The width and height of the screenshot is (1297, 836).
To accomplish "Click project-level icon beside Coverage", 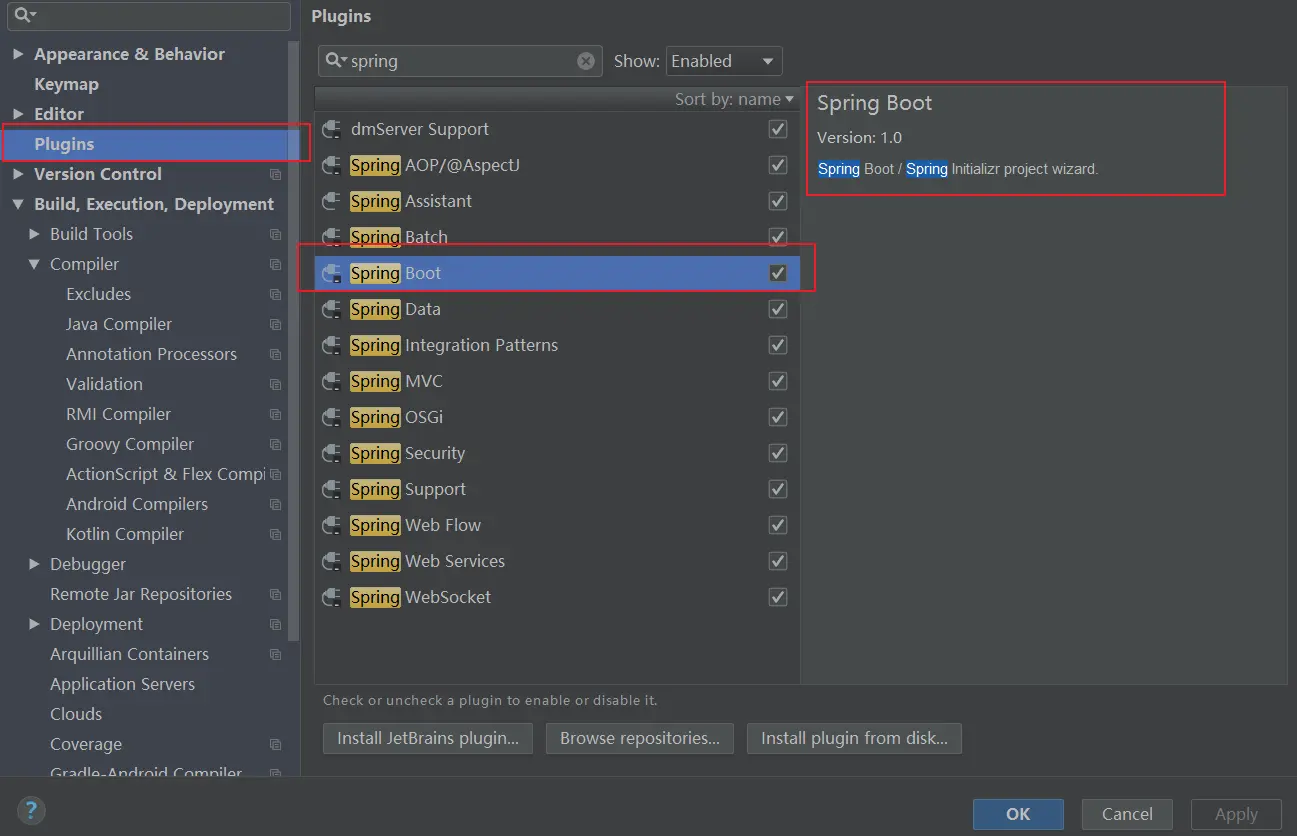I will tap(276, 744).
